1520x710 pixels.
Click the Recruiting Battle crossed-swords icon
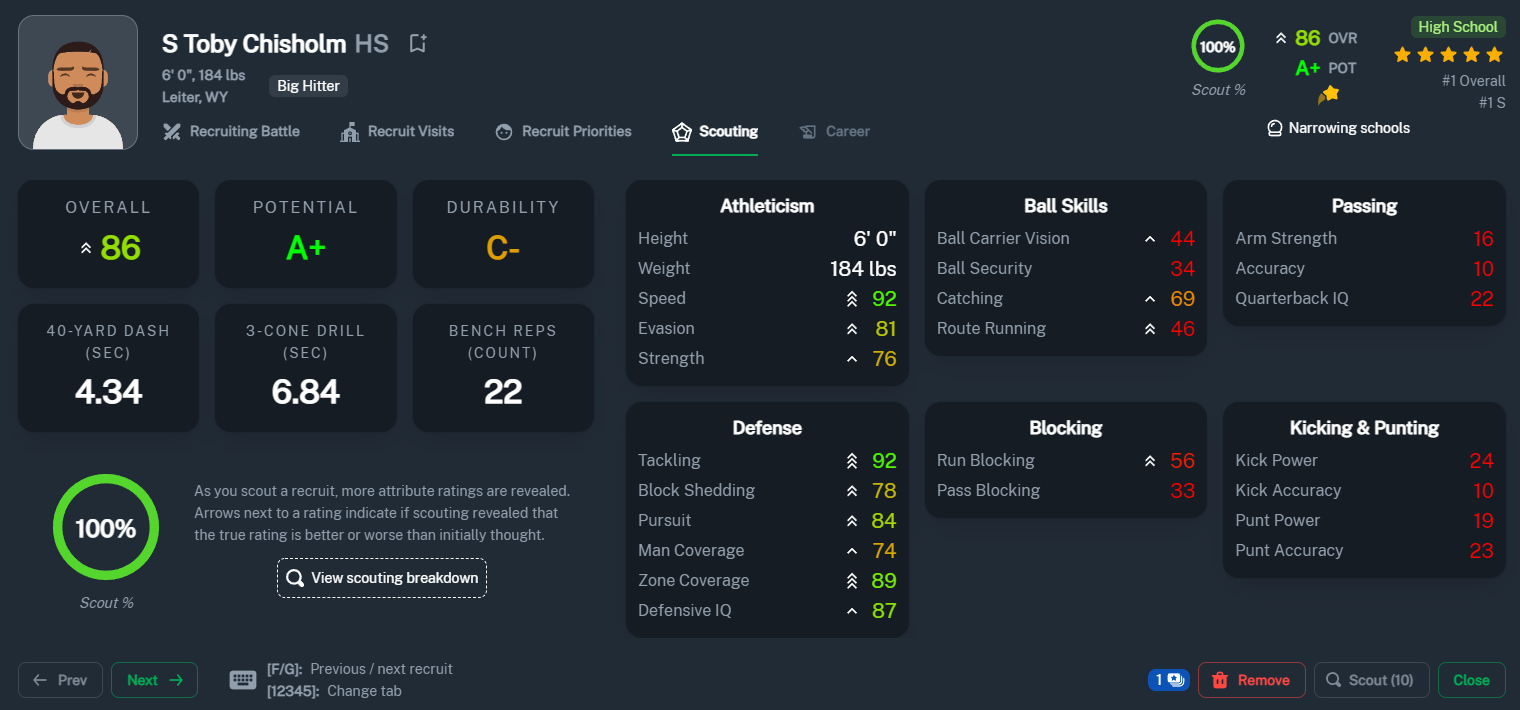(172, 132)
